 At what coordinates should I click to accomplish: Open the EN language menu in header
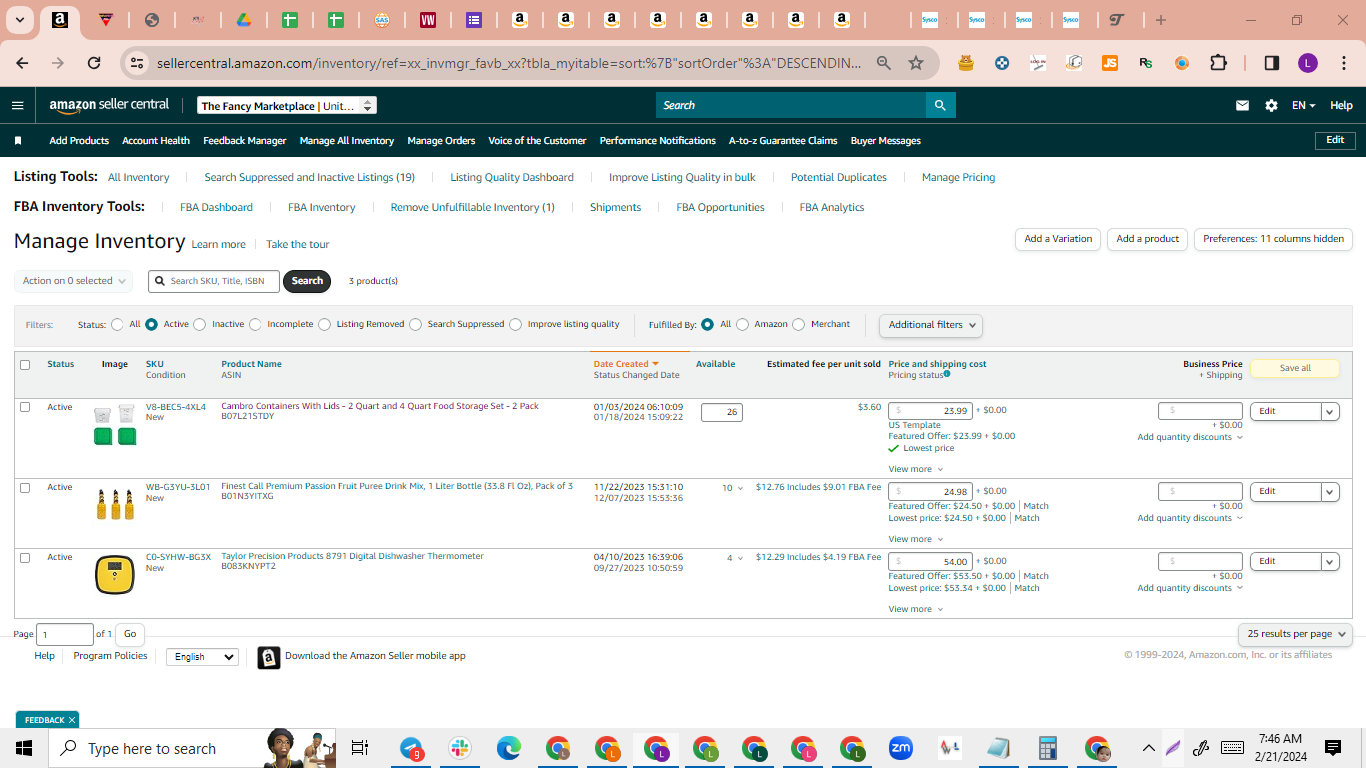tap(1303, 105)
